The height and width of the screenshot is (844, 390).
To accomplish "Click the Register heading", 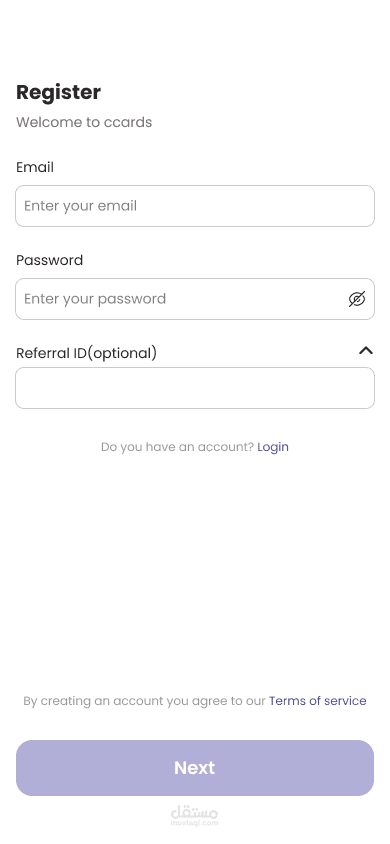I will [x=58, y=92].
